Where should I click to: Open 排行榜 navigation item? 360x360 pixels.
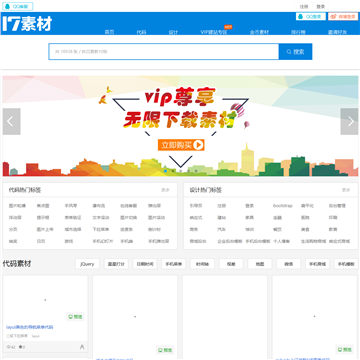298,32
